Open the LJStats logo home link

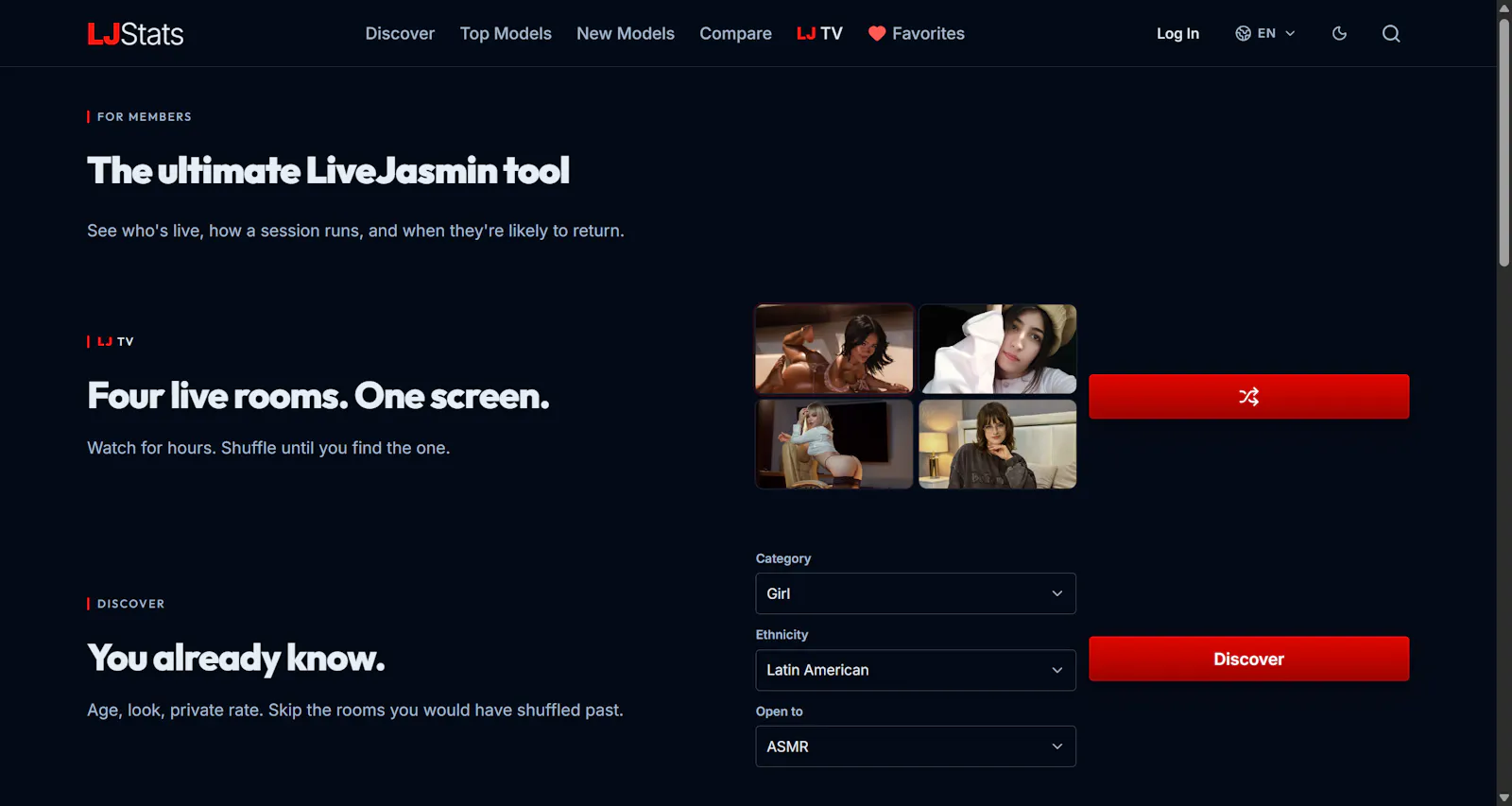(x=135, y=34)
